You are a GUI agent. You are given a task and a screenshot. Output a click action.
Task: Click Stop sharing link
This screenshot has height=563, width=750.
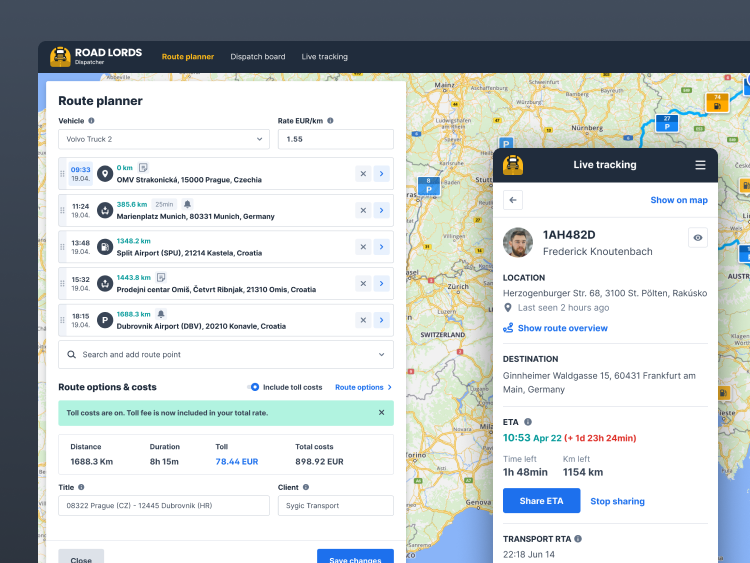[x=617, y=501]
